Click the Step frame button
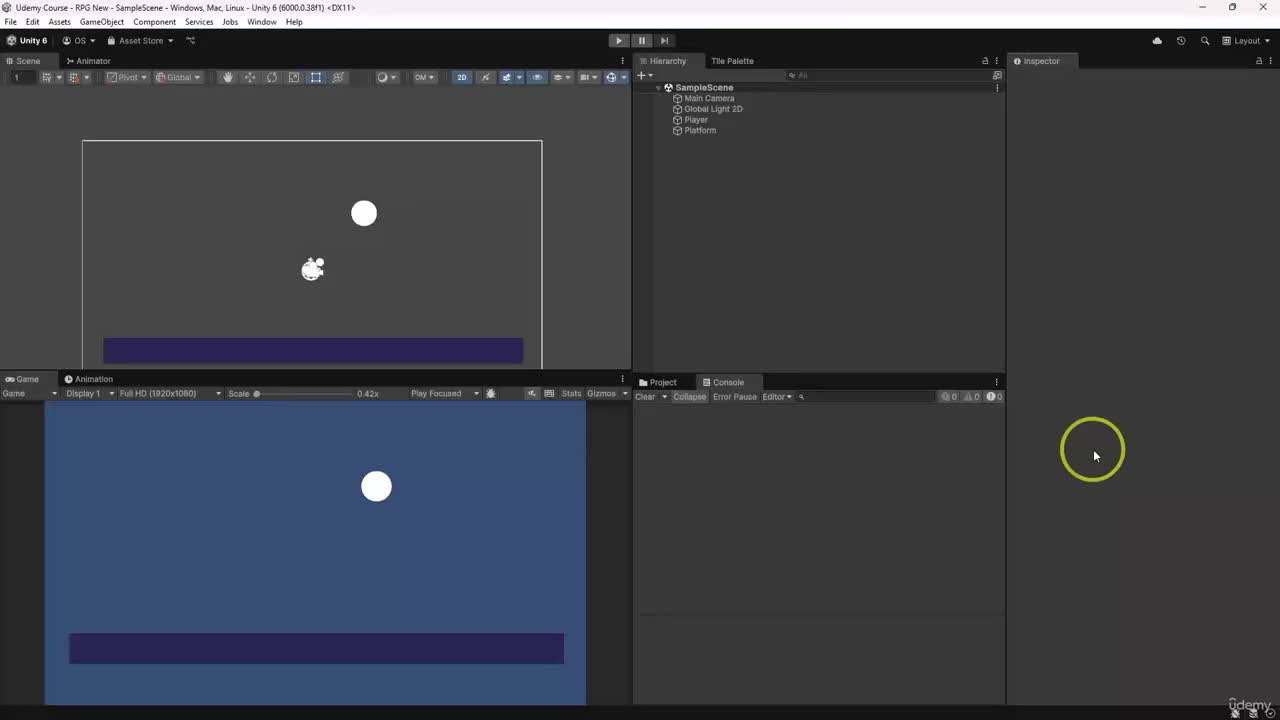This screenshot has width=1280, height=720. tap(664, 41)
